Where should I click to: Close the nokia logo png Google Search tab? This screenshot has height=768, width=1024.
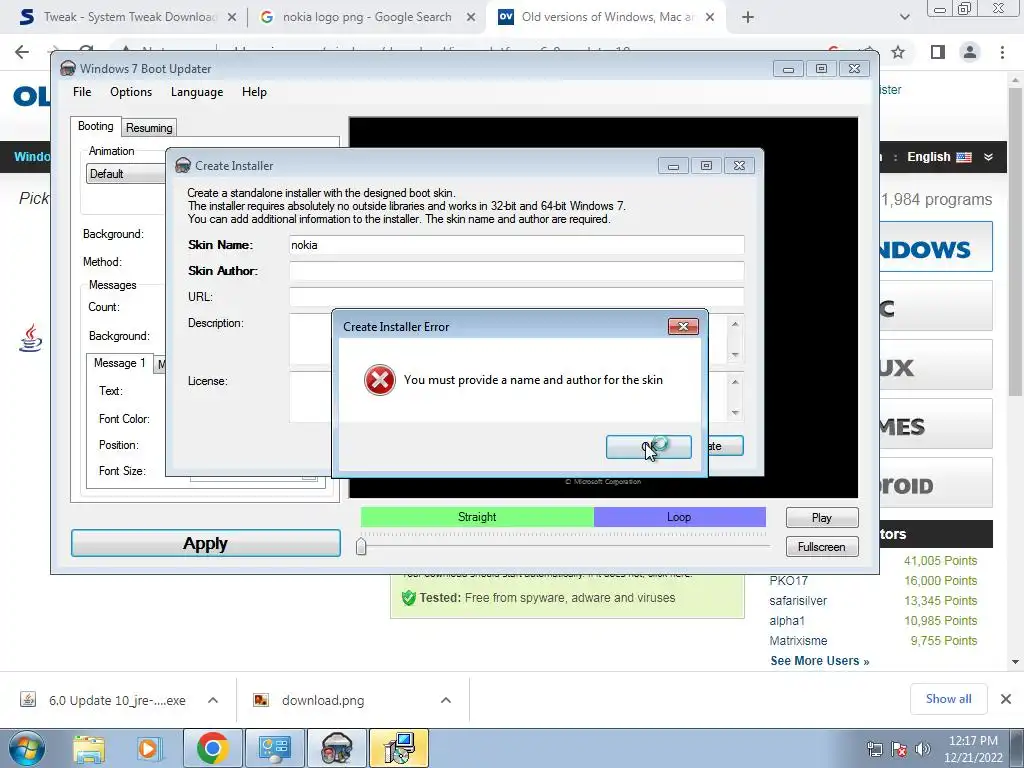(471, 18)
